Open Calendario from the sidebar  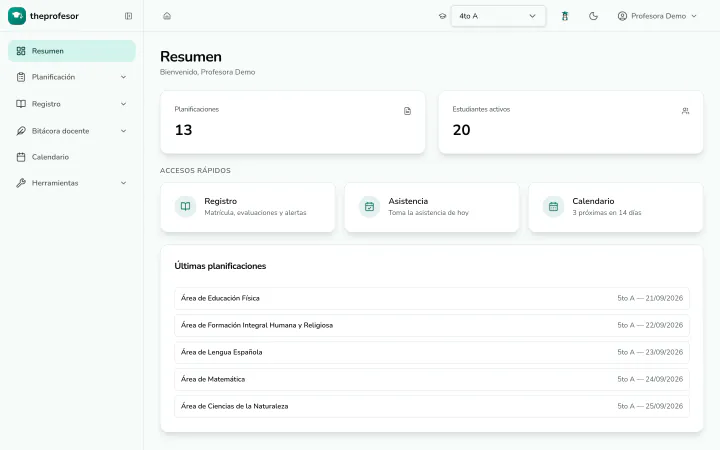tap(72, 157)
